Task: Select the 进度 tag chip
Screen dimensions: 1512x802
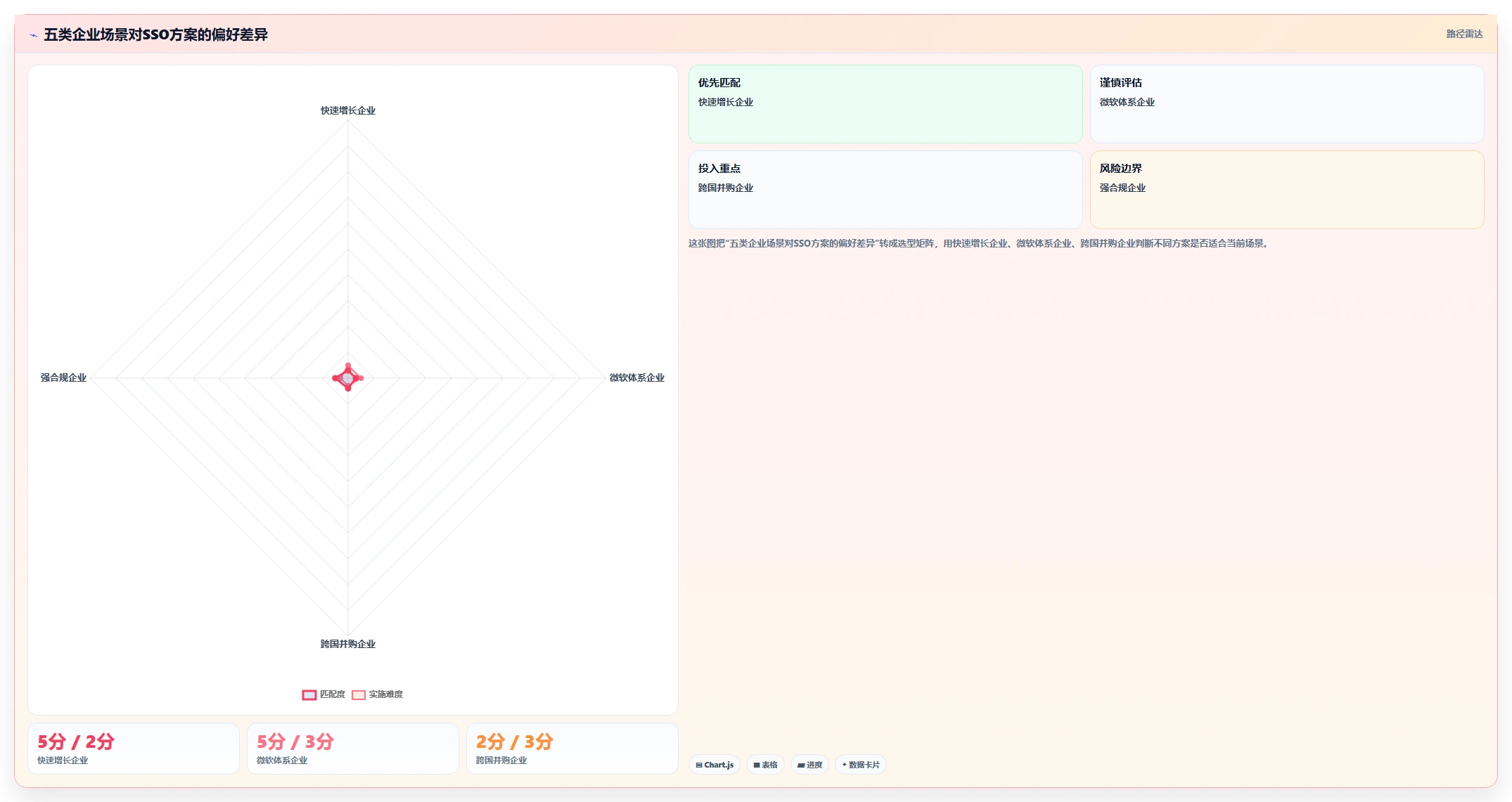Action: [810, 765]
